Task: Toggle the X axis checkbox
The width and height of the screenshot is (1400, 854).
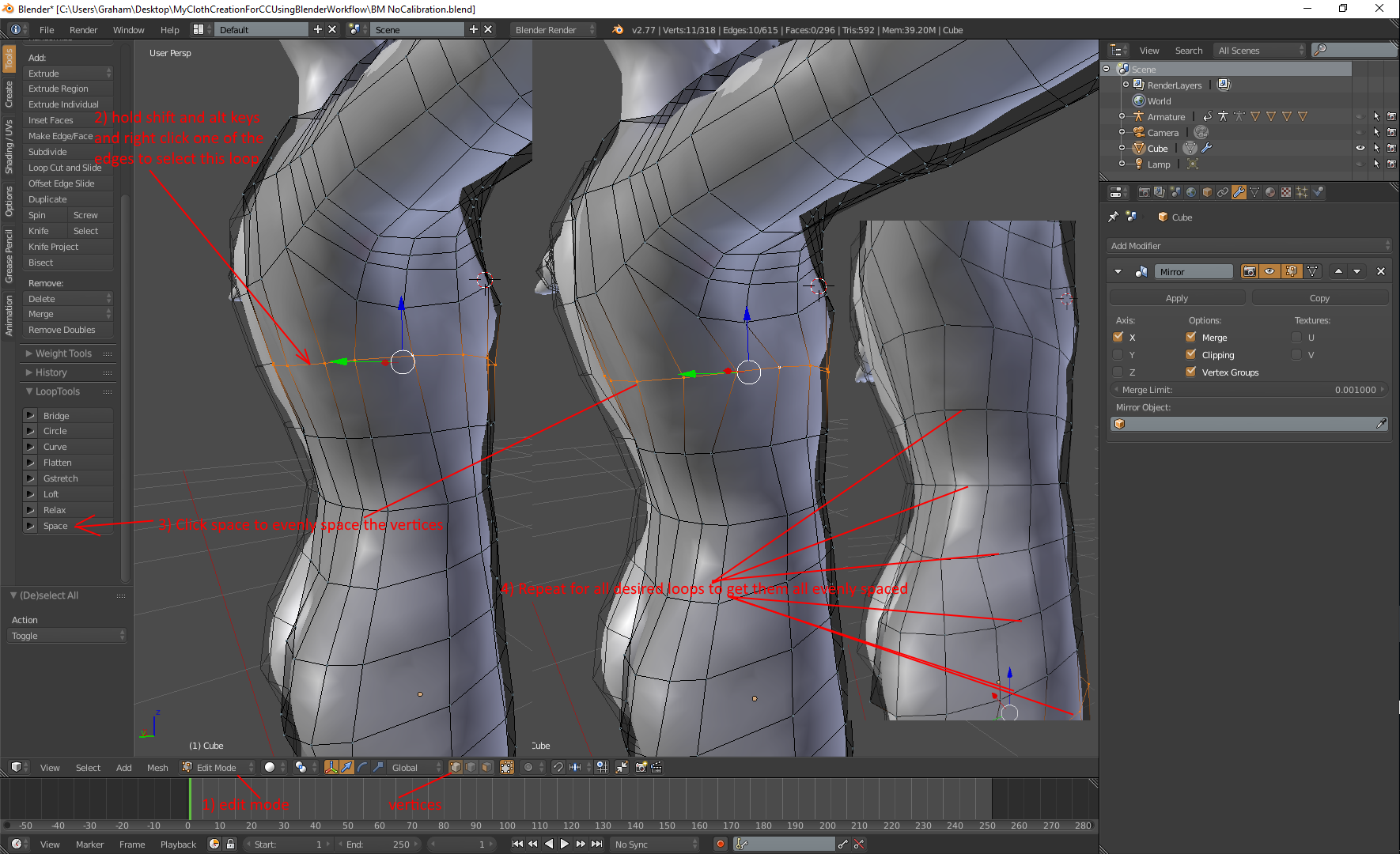Action: [1118, 337]
